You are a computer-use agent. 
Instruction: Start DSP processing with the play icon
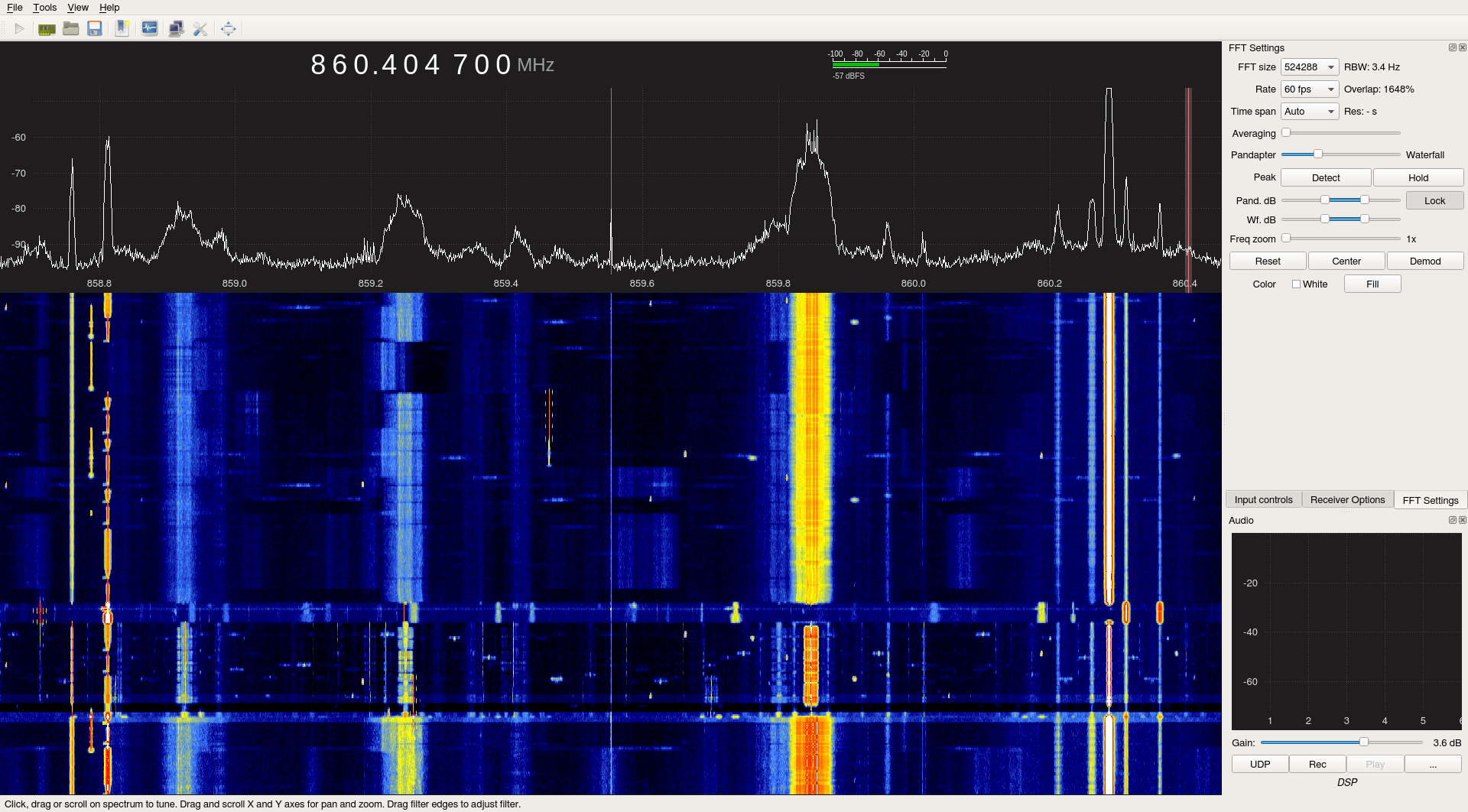tap(20, 29)
